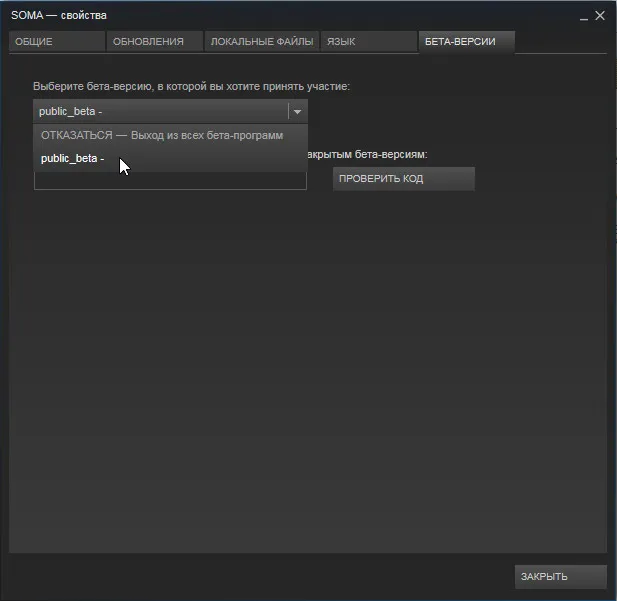Click the Выберите бета-версию label text
The width and height of the screenshot is (617, 601).
(x=190, y=87)
